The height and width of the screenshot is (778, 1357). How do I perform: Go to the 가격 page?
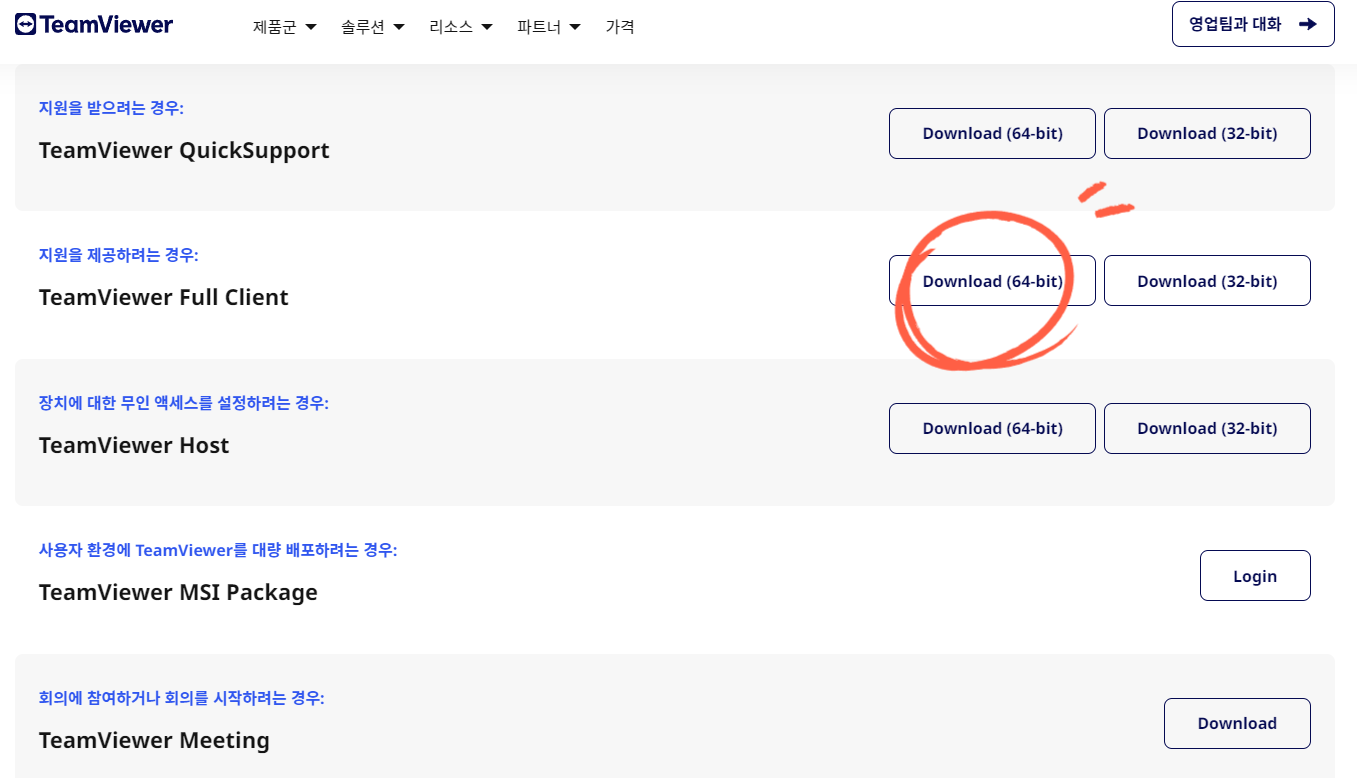(620, 27)
